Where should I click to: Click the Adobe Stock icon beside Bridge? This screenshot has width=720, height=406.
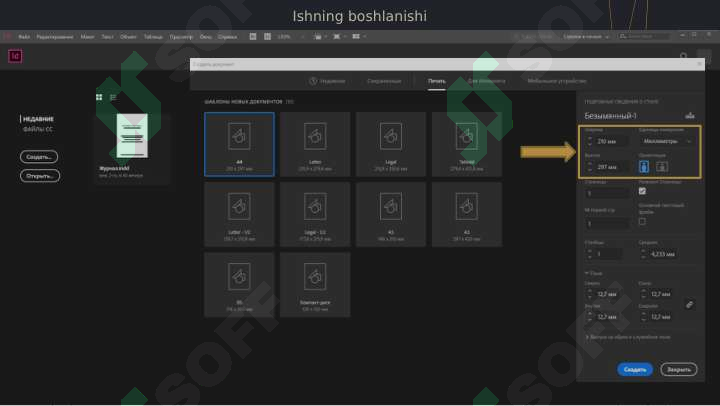(x=267, y=36)
